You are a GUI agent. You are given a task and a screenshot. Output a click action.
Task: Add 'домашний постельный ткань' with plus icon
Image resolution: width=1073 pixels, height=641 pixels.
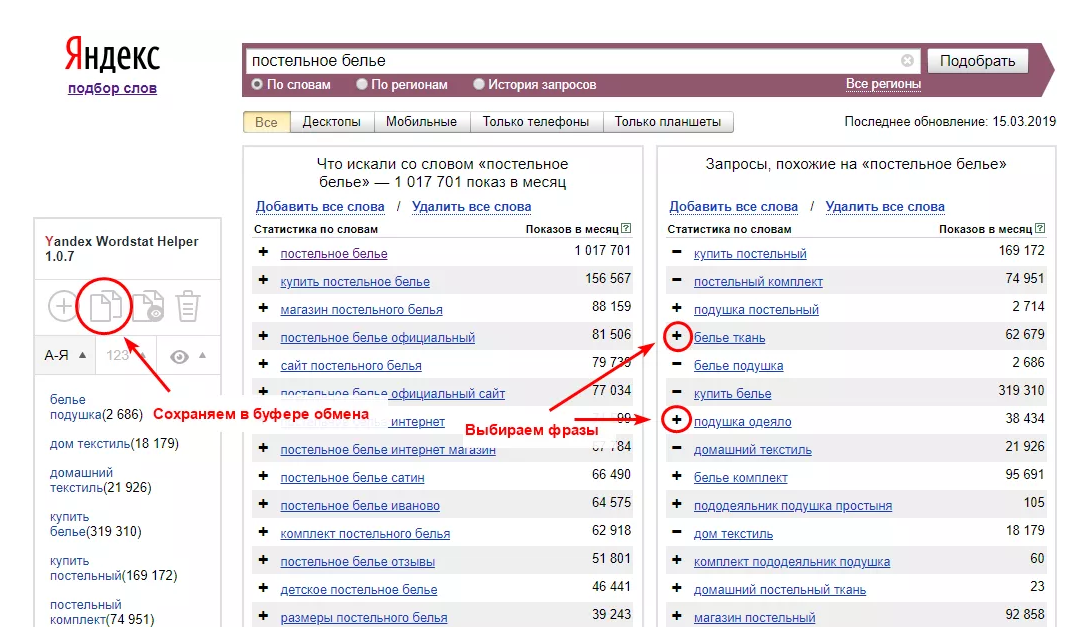point(677,589)
